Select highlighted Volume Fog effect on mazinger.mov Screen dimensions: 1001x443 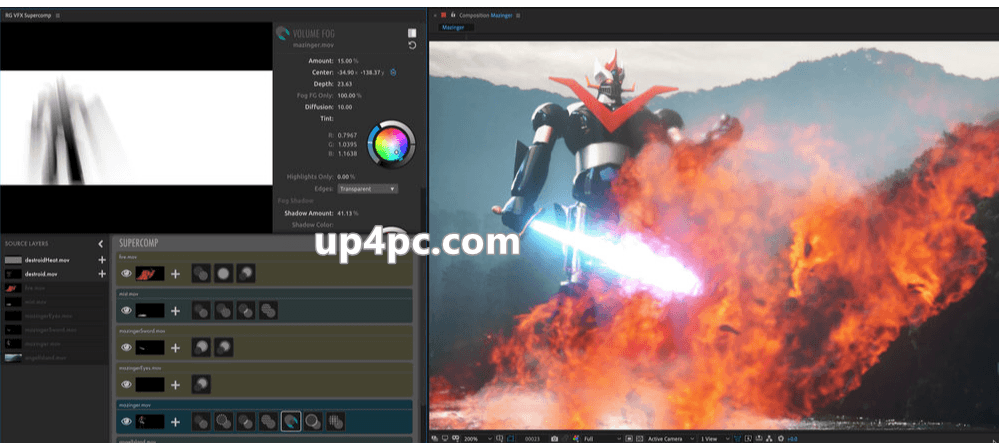tap(291, 421)
